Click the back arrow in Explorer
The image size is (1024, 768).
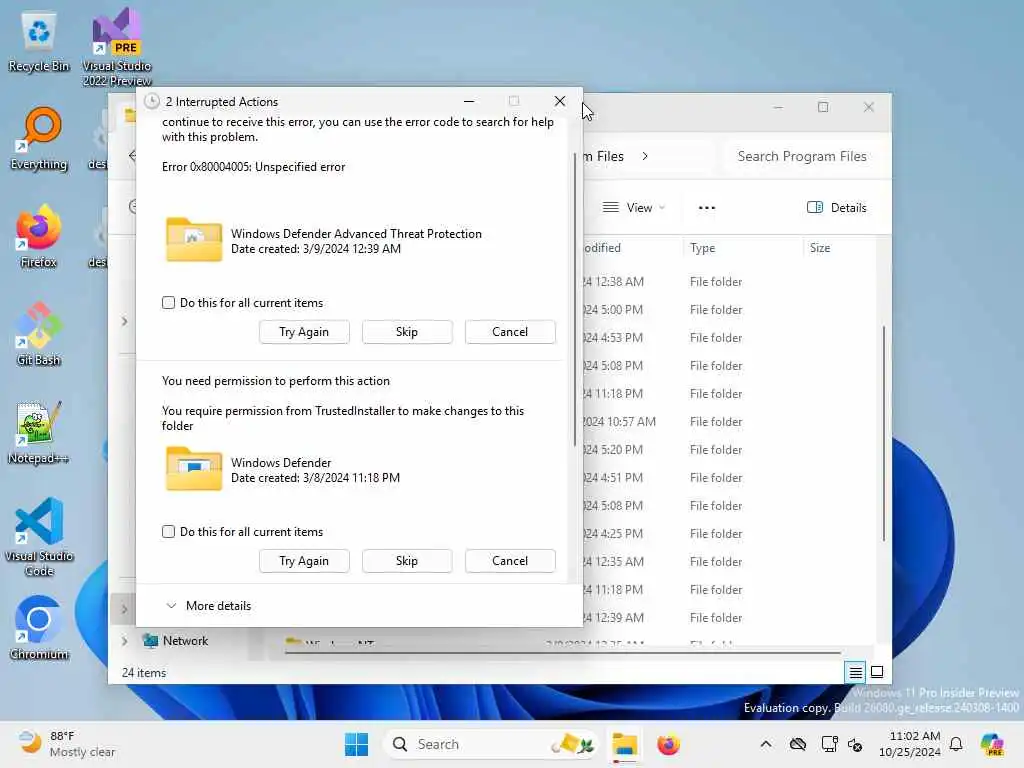tap(133, 155)
